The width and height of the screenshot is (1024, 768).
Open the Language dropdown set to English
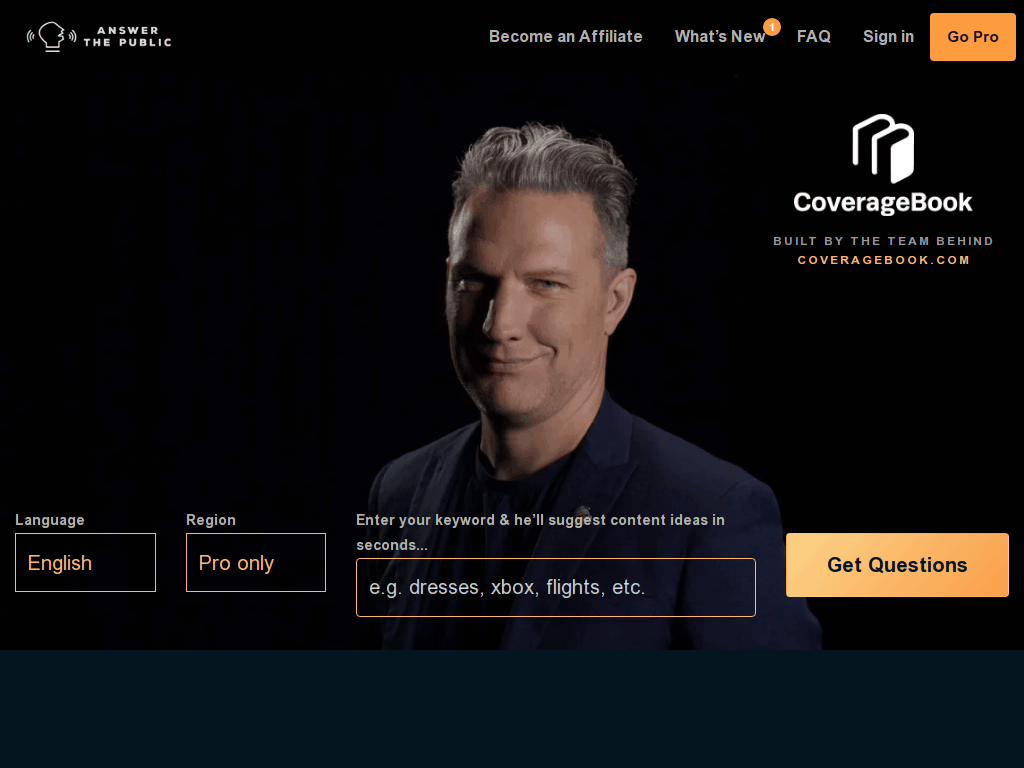86,562
